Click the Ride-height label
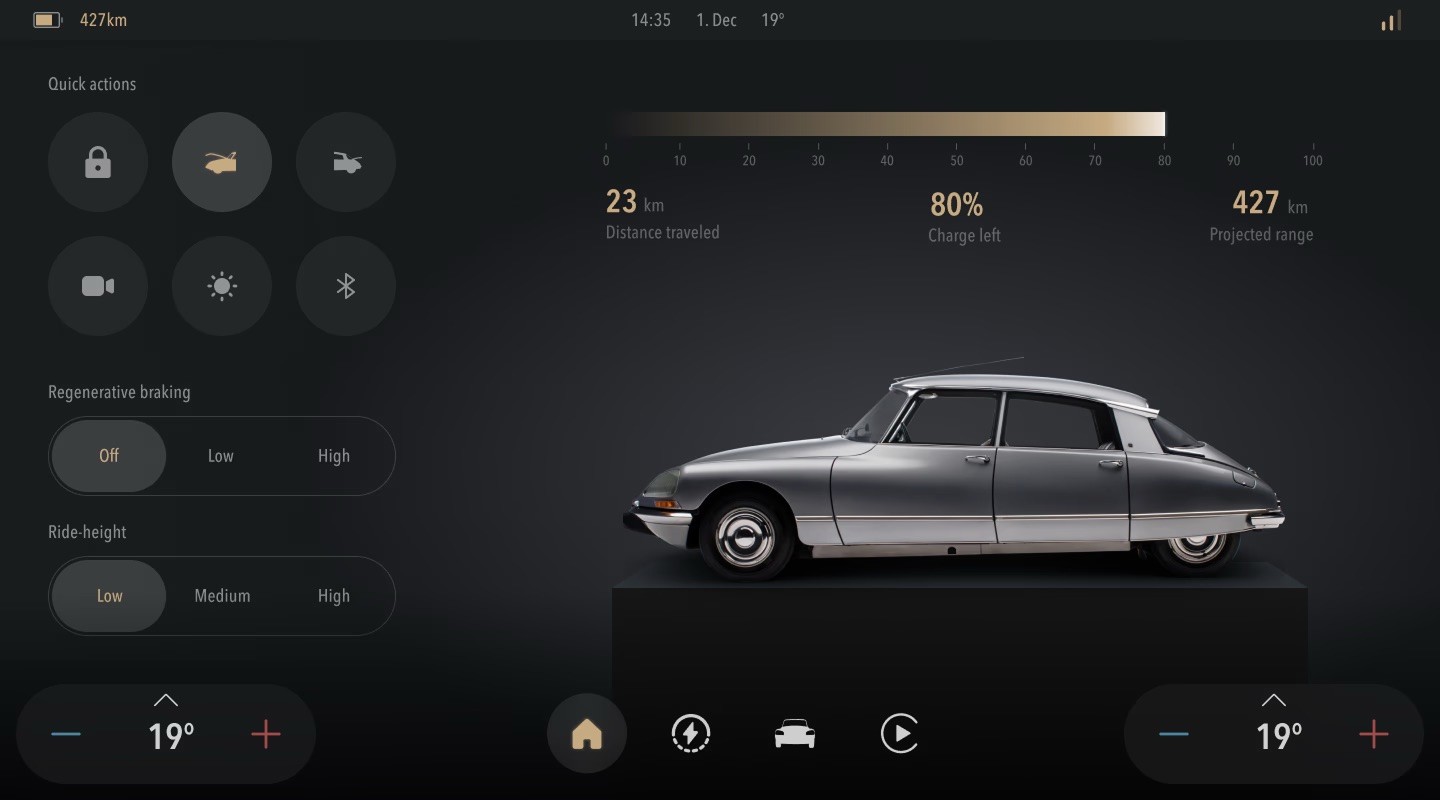 [87, 532]
